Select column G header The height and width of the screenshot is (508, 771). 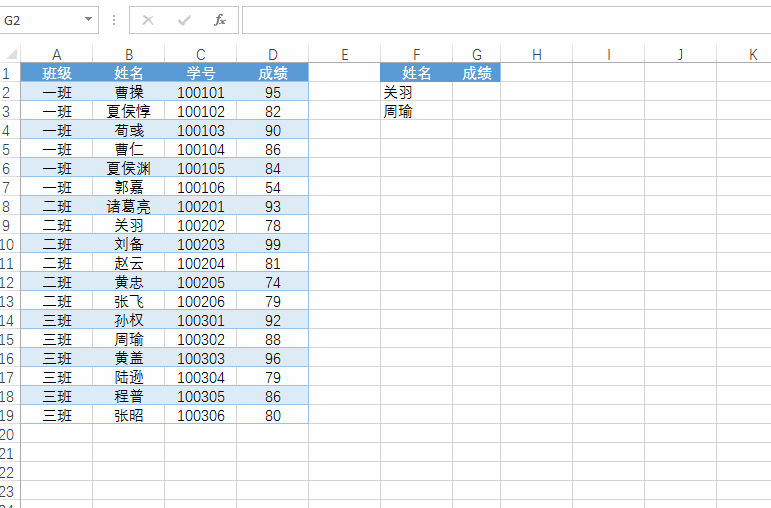(476, 54)
